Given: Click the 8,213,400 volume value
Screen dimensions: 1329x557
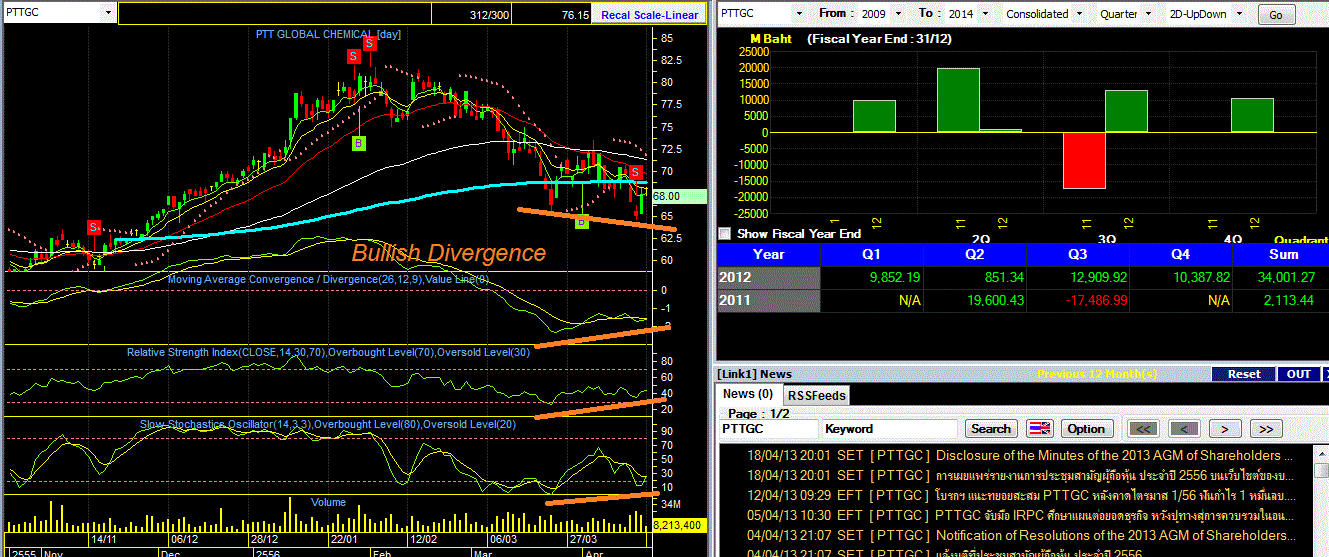Looking at the screenshot, I should [680, 524].
